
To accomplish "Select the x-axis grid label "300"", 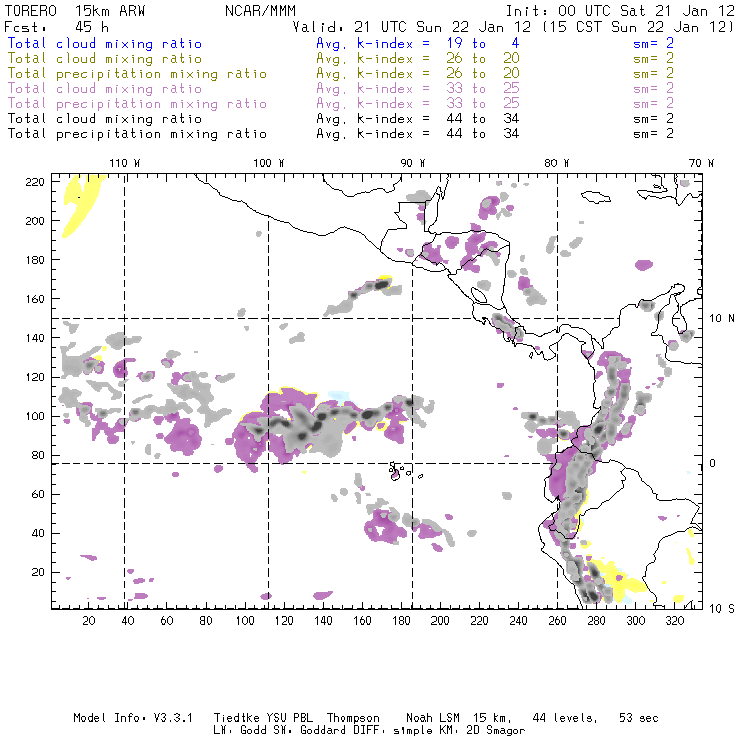I will pos(636,621).
